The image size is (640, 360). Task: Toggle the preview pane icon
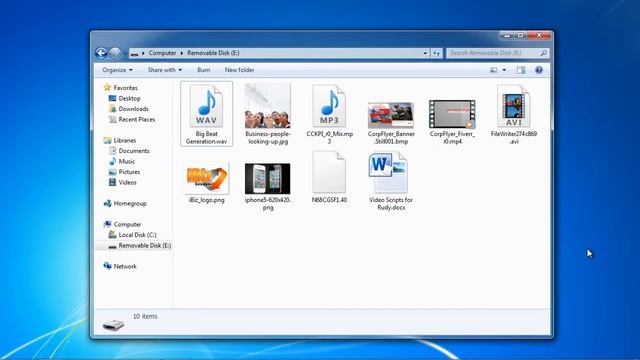(521, 70)
